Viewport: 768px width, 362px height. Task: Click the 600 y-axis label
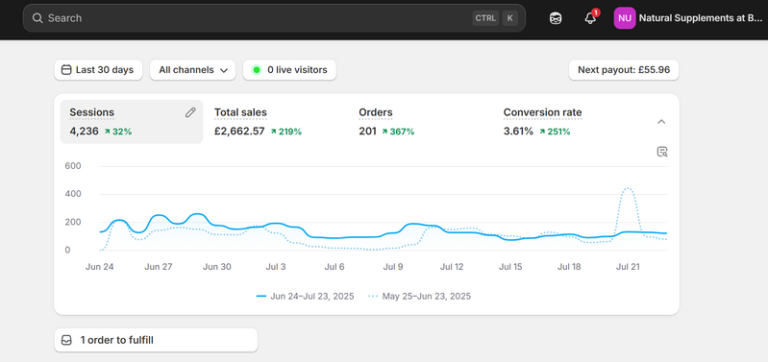73,166
